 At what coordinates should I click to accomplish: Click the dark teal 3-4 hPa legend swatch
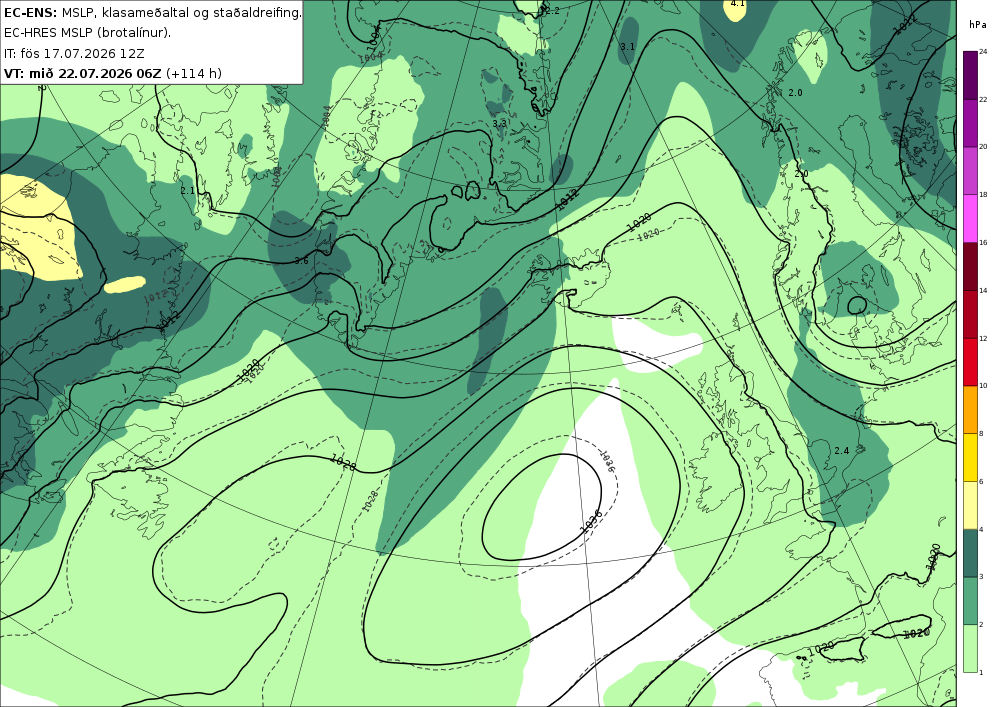pyautogui.click(x=970, y=553)
